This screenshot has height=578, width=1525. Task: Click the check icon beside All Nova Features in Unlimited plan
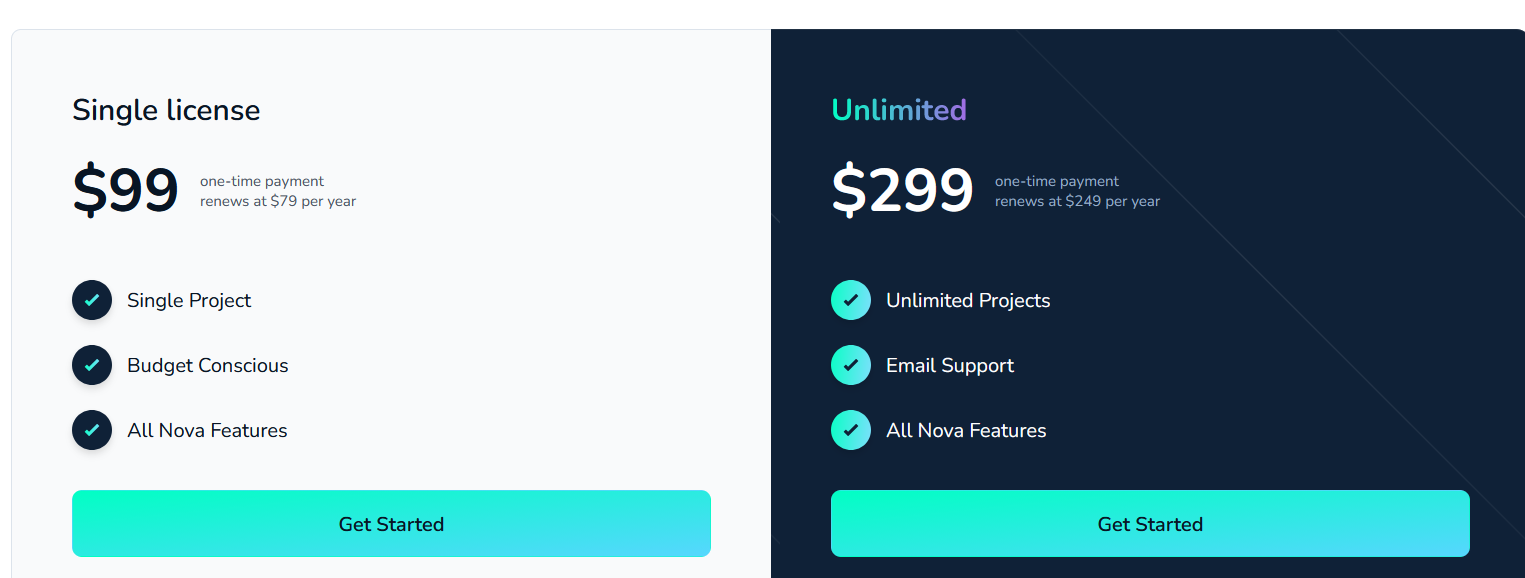(851, 430)
